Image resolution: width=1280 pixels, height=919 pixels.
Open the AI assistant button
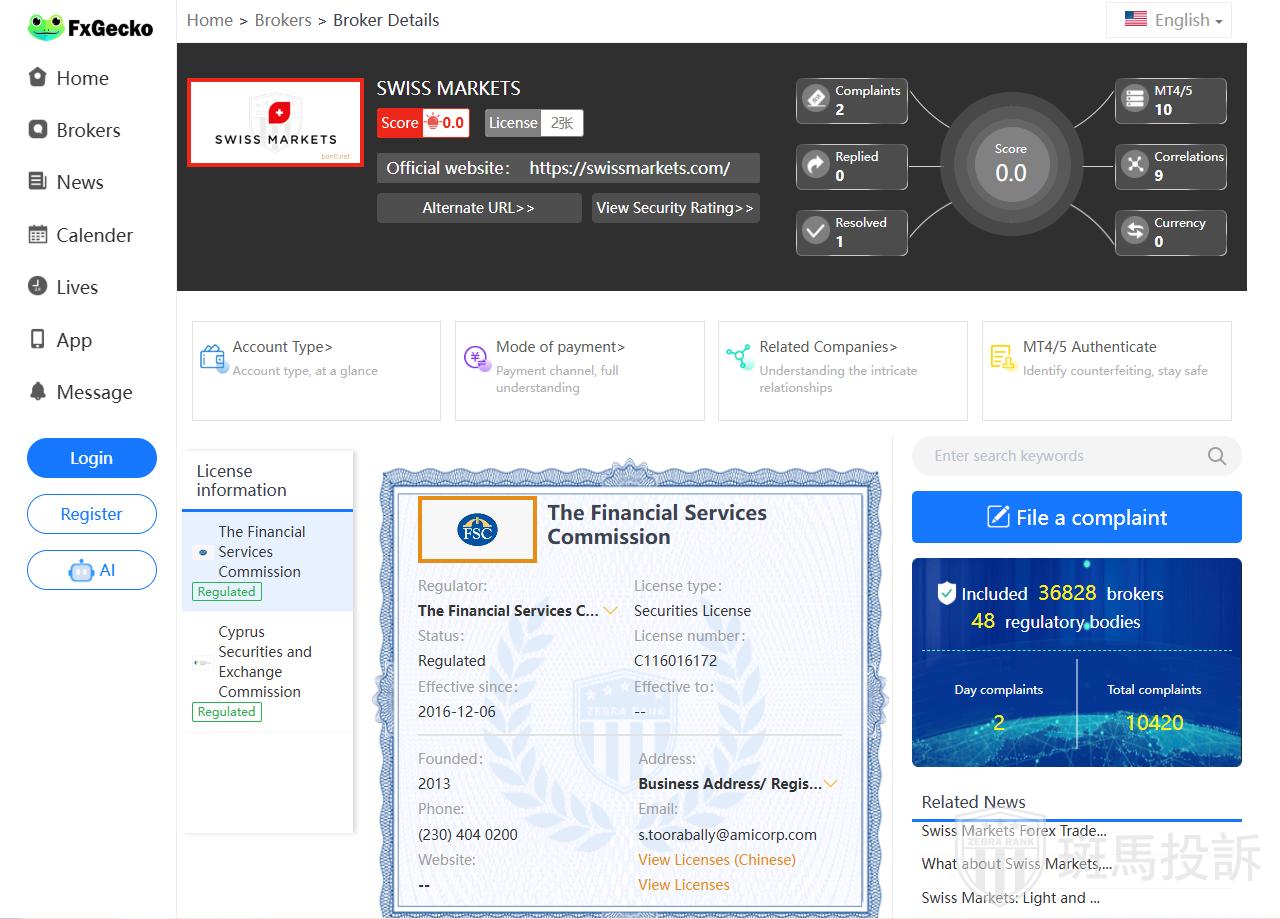(92, 570)
